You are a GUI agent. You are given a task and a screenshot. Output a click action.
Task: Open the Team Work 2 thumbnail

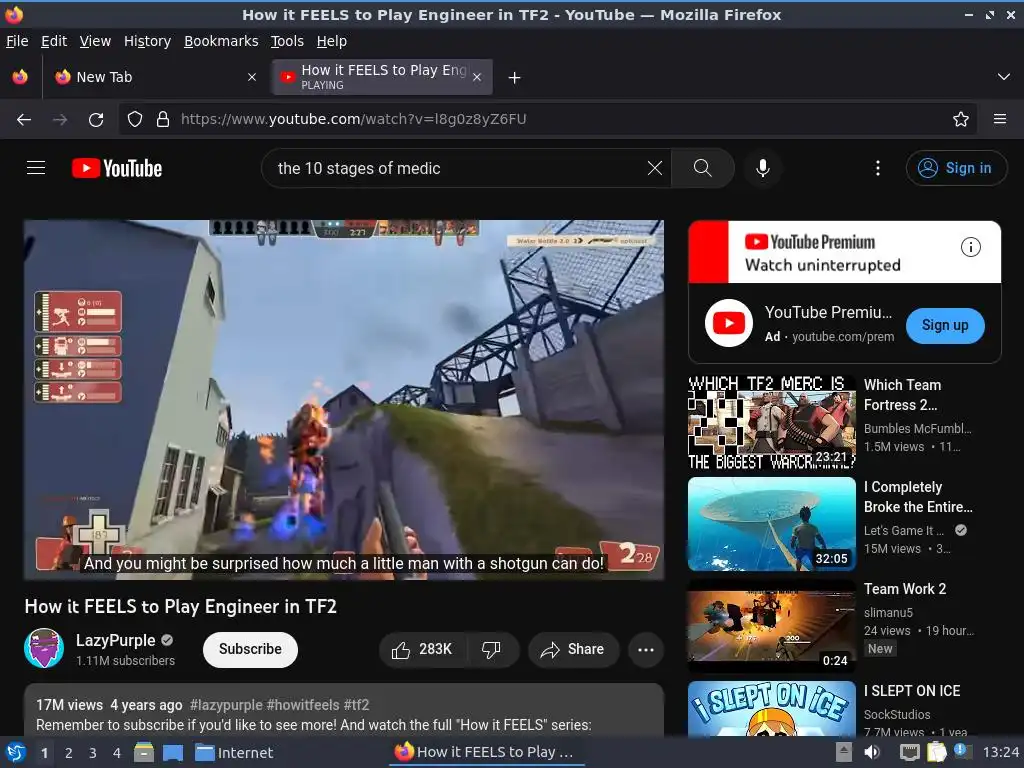pos(771,626)
